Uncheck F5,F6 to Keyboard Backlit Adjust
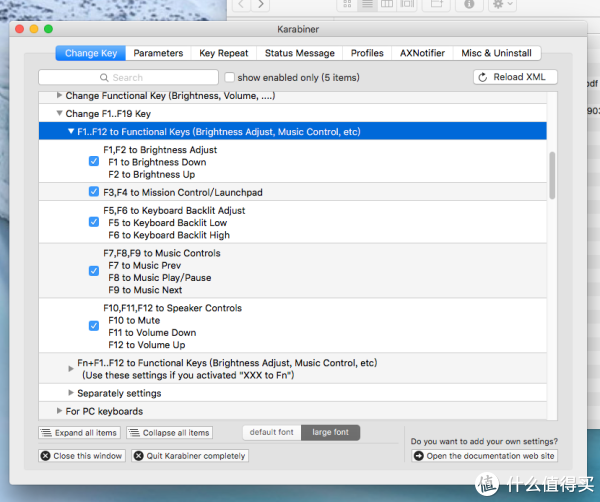Viewport: 600px width, 502px height. click(x=94, y=222)
